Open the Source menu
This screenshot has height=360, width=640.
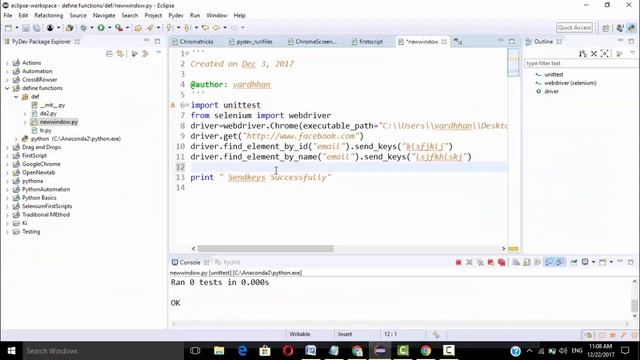[x=78, y=16]
